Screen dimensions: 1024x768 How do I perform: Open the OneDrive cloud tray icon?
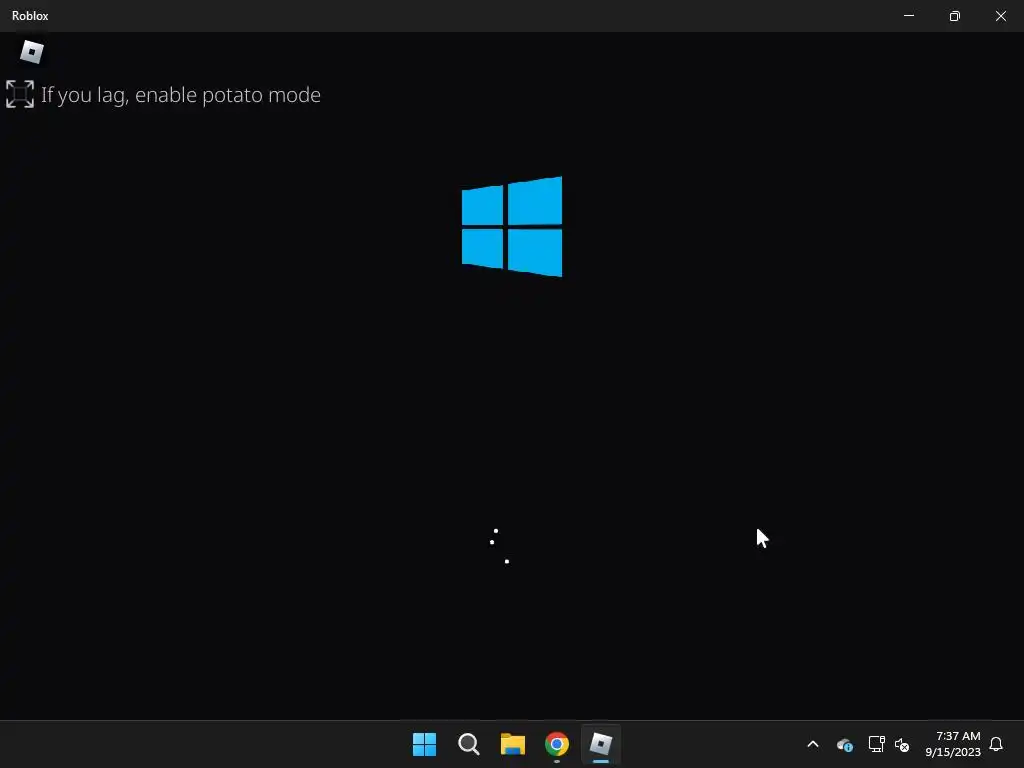click(x=844, y=744)
